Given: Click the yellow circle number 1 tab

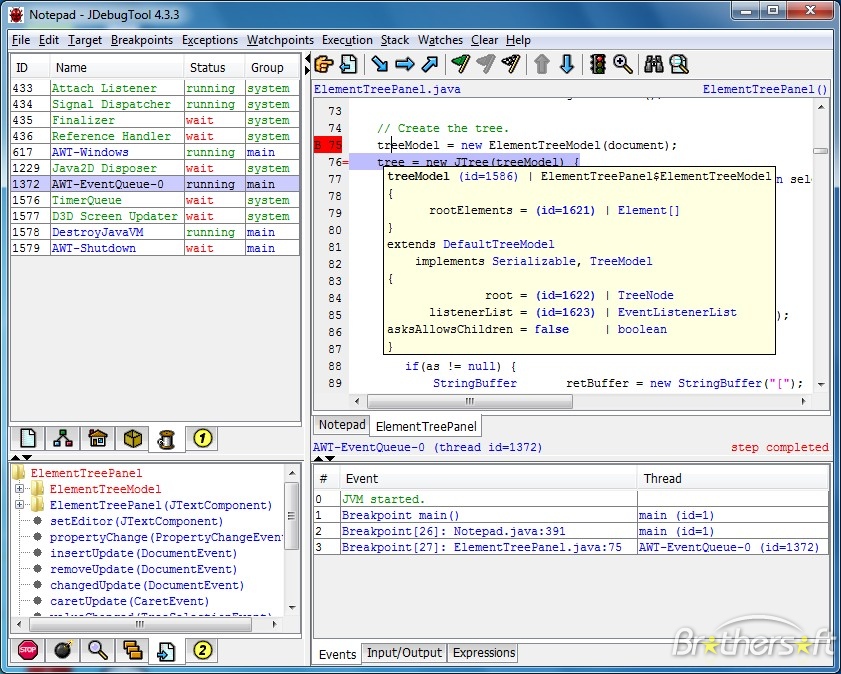Looking at the screenshot, I should point(202,439).
